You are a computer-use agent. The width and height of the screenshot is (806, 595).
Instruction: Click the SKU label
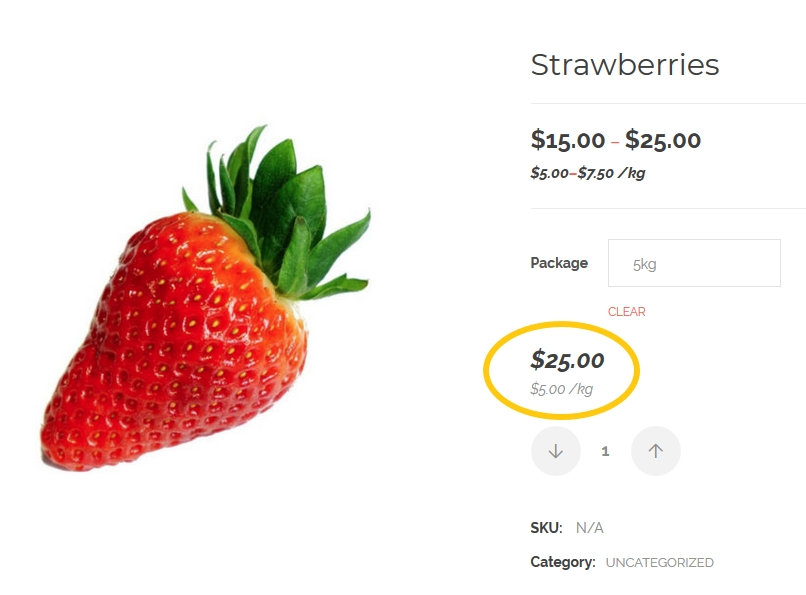[546, 528]
